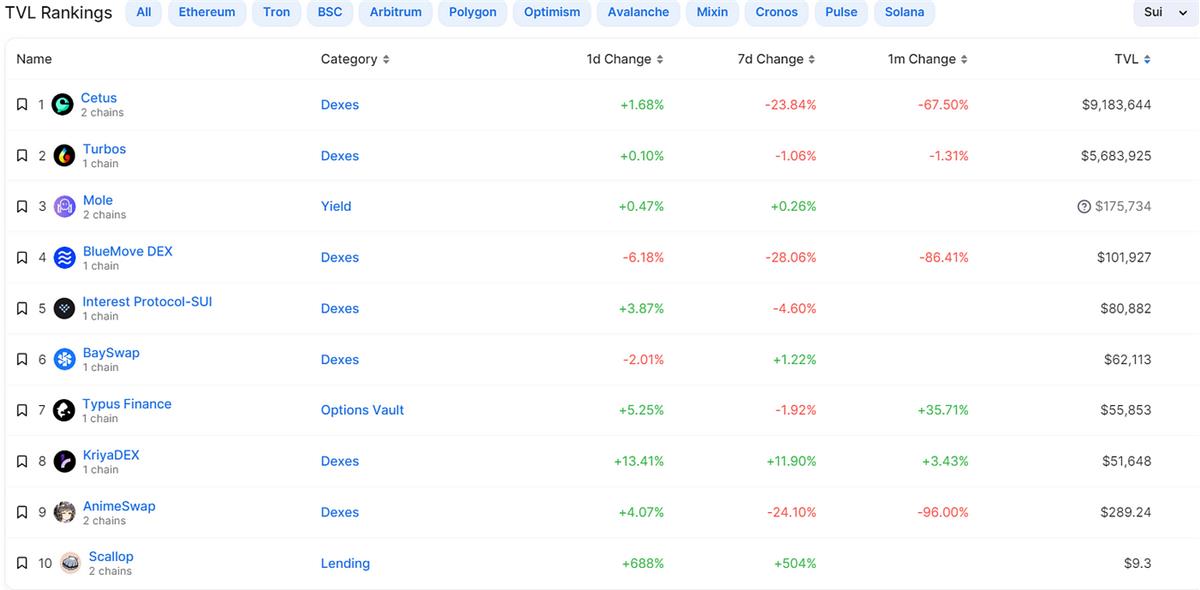Click the Cetus protocol logo icon
The image size is (1200, 590).
point(63,104)
